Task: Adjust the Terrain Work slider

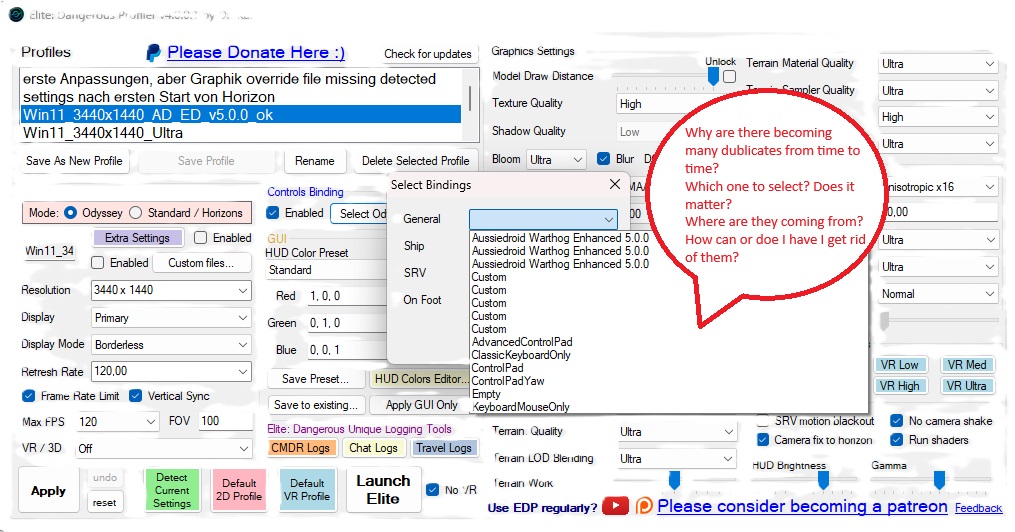Action: pyautogui.click(x=674, y=480)
